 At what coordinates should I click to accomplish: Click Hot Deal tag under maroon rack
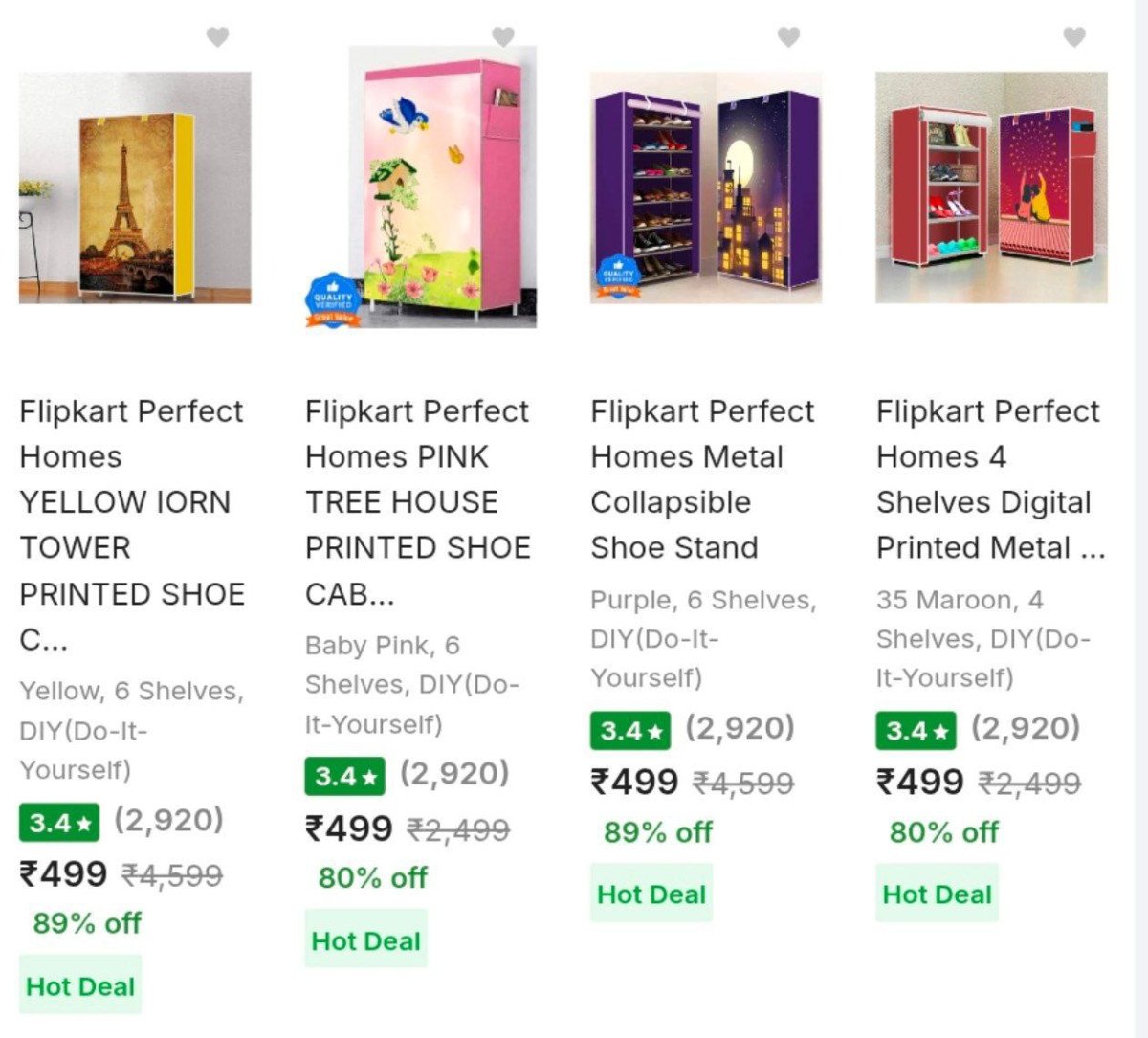[x=937, y=894]
